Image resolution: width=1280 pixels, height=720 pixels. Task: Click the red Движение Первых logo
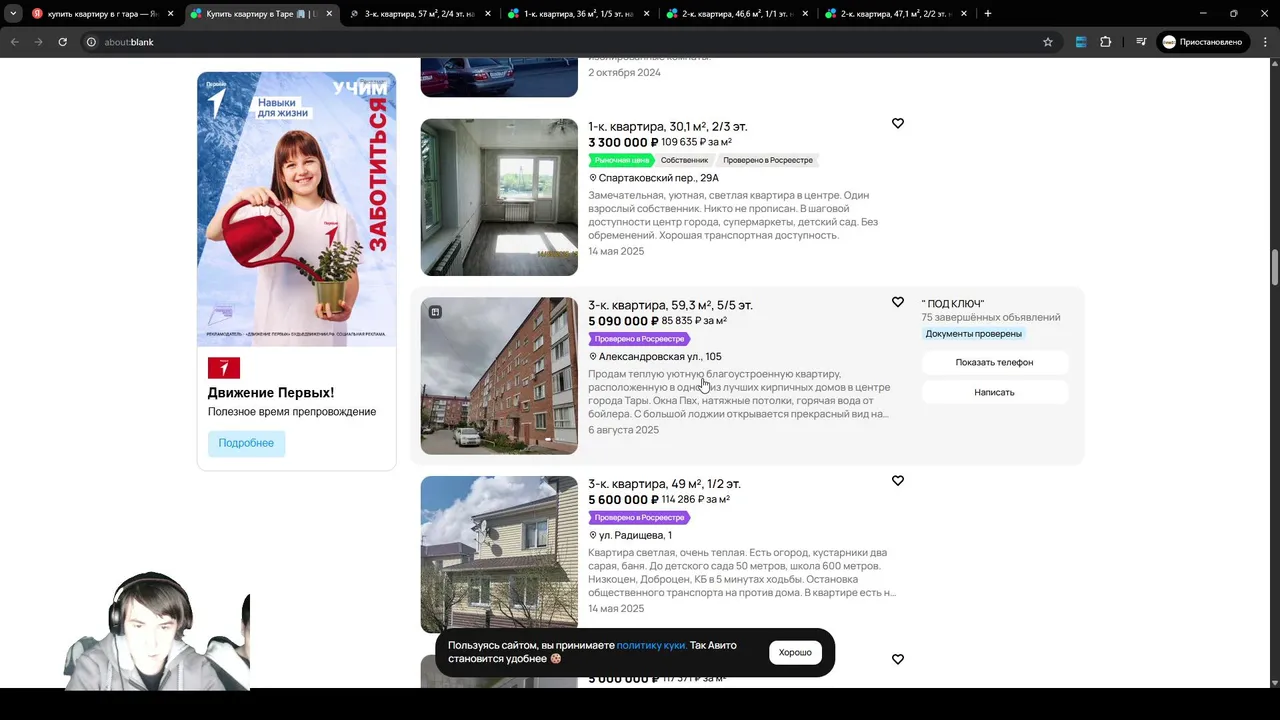point(224,367)
